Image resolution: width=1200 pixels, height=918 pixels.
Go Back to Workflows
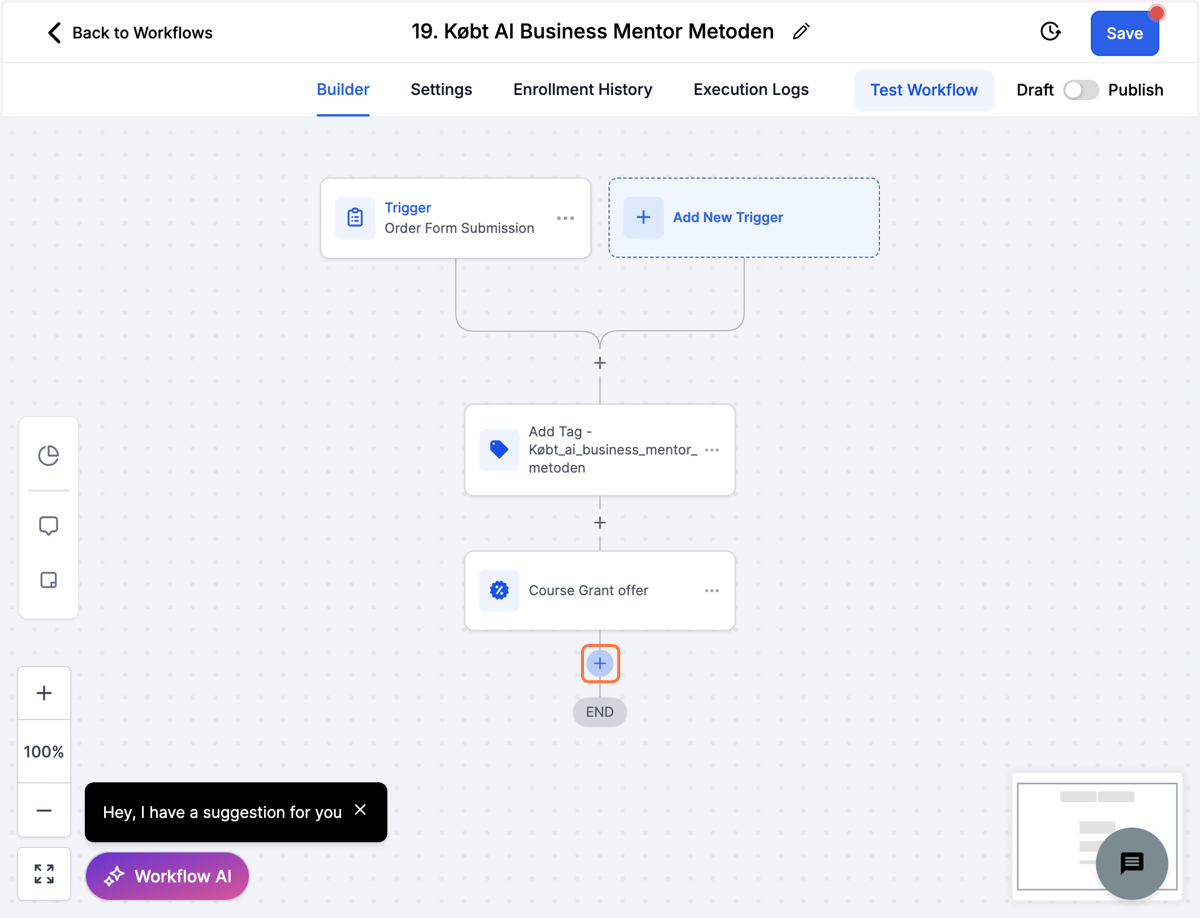tap(142, 33)
